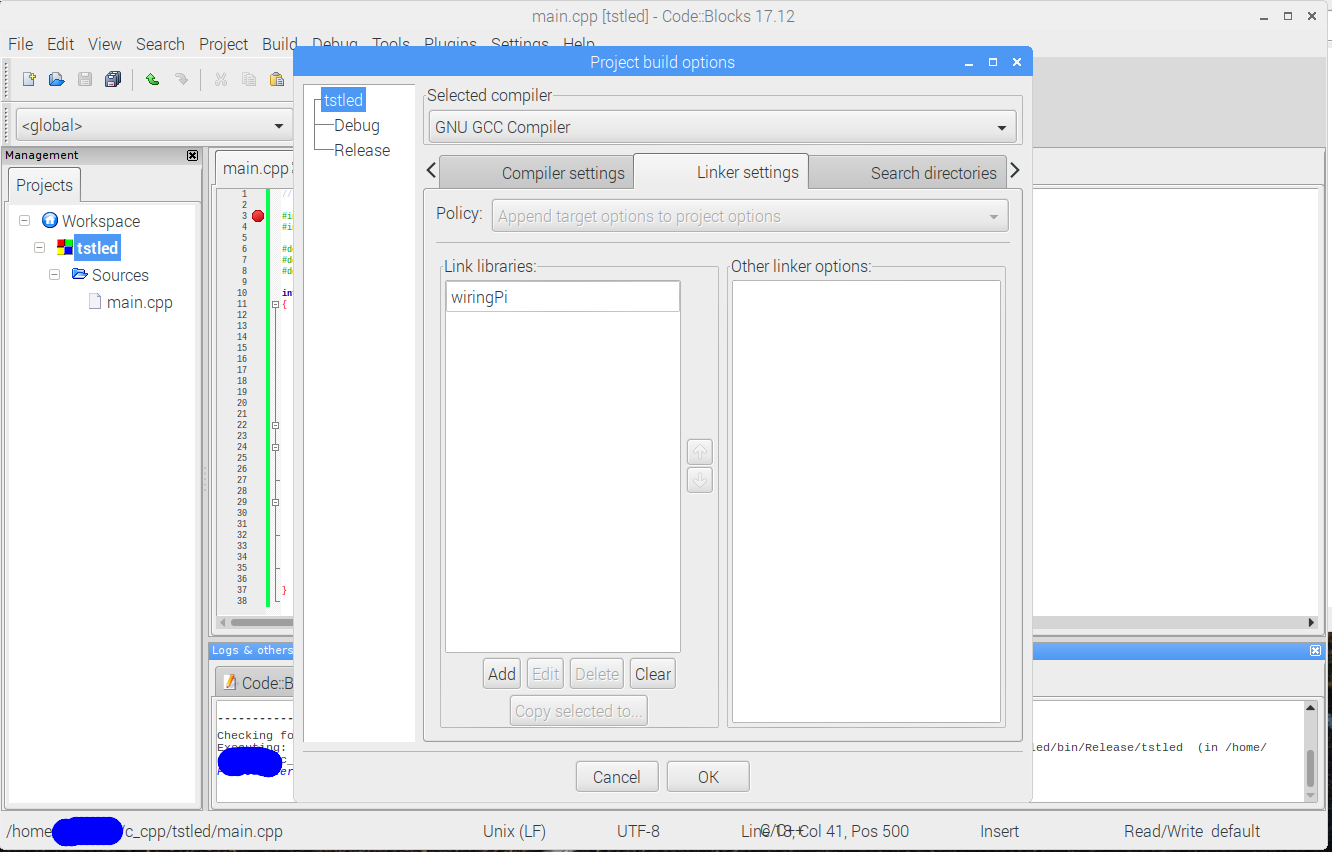Click the New file toolbar icon
1332x852 pixels.
tap(29, 79)
